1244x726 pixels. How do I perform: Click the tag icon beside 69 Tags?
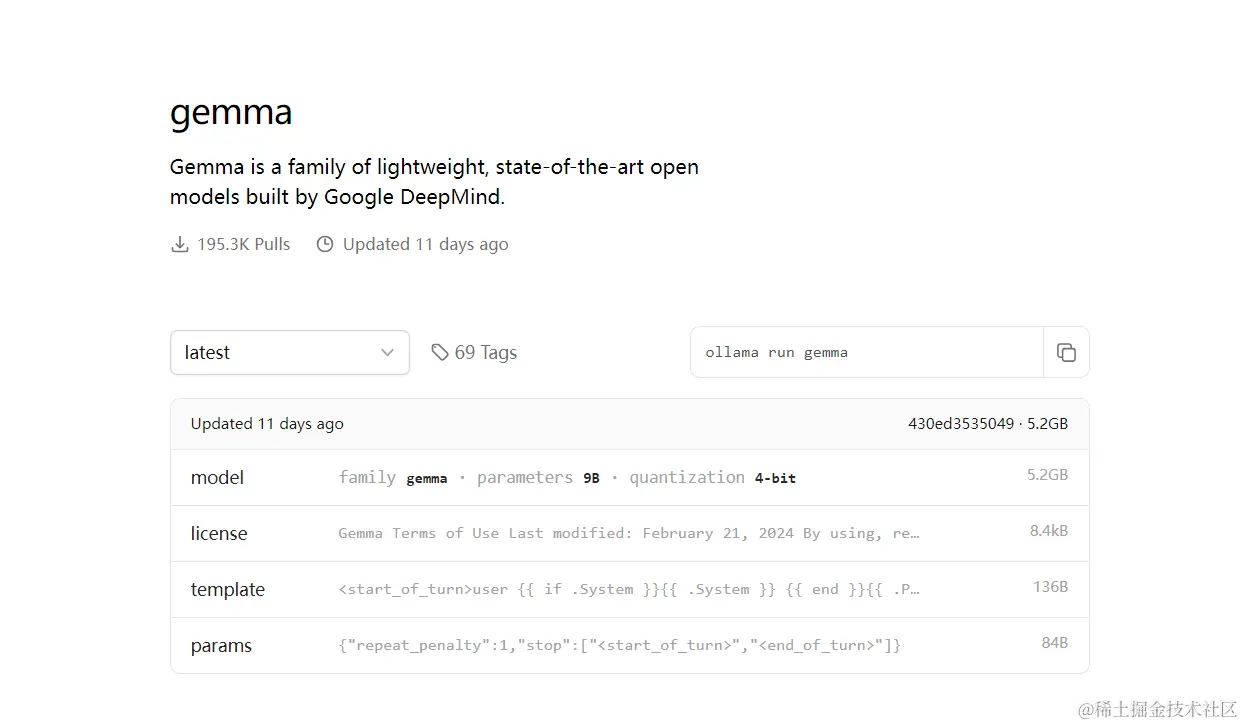click(x=440, y=352)
